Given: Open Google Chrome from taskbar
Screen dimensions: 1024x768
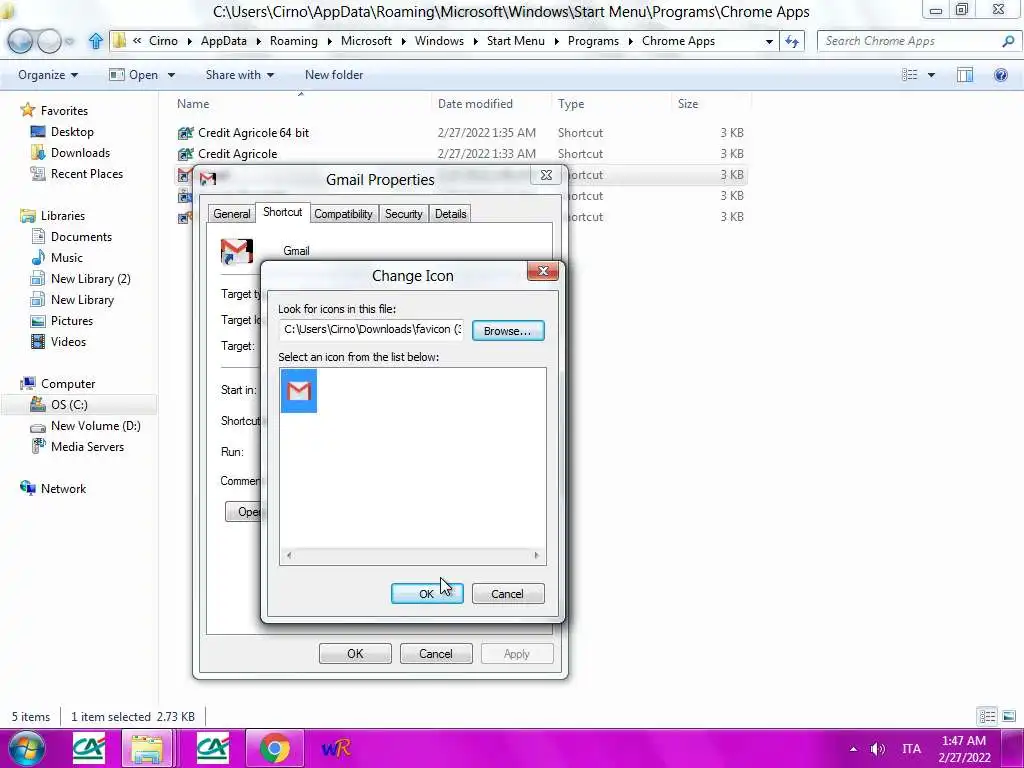Looking at the screenshot, I should pos(275,748).
